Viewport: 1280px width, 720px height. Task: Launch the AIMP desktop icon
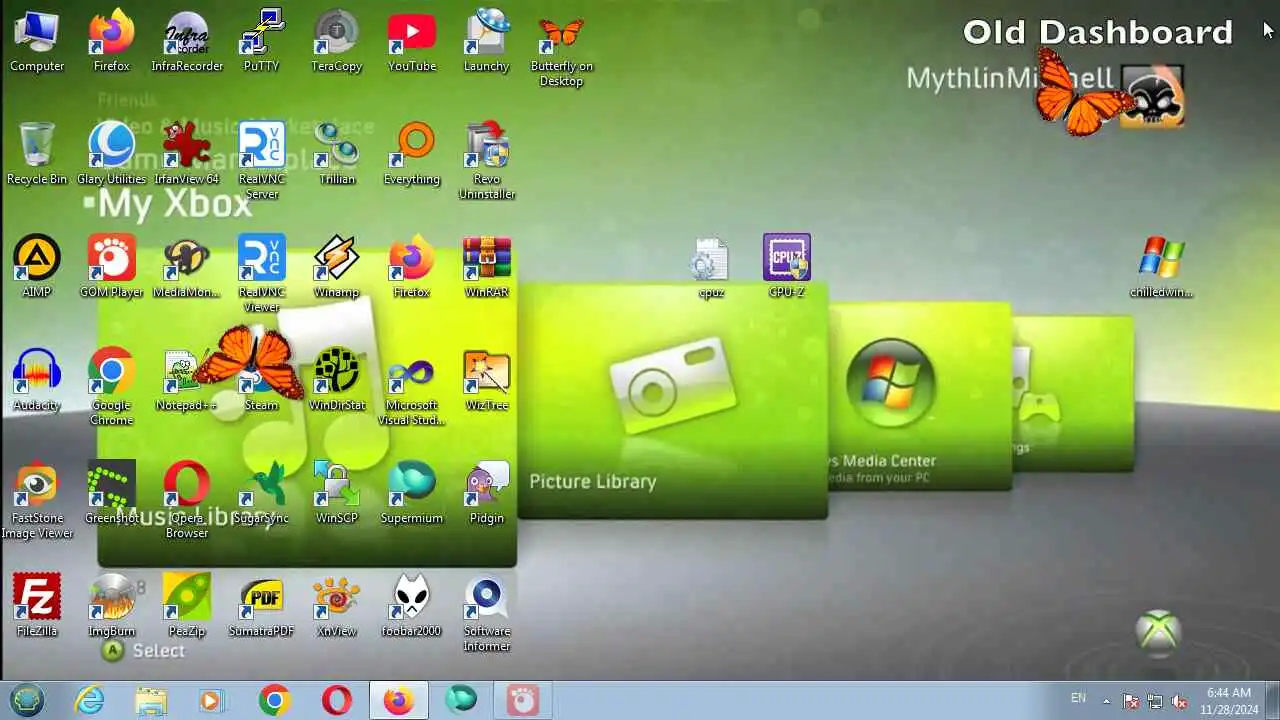[x=37, y=267]
